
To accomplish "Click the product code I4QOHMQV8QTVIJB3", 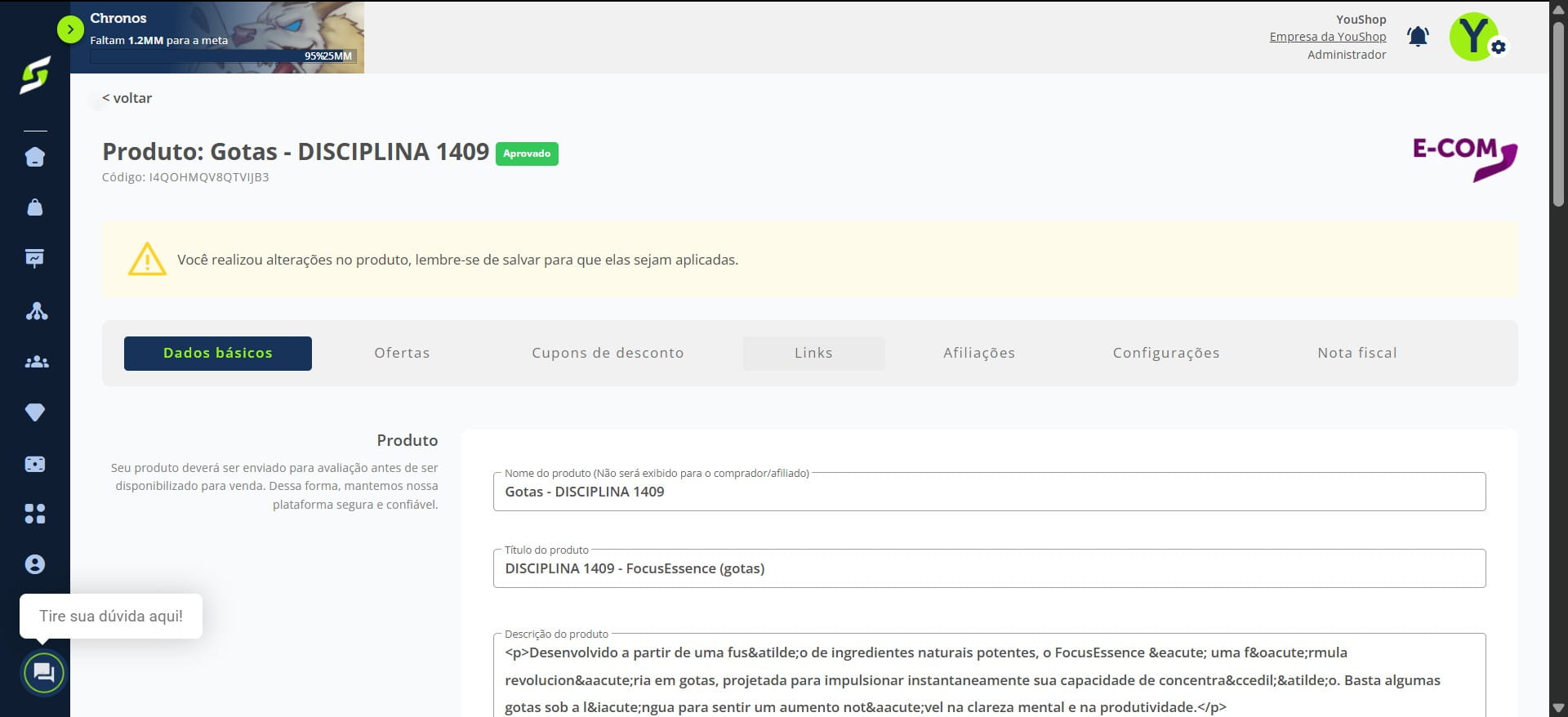I will pyautogui.click(x=209, y=177).
